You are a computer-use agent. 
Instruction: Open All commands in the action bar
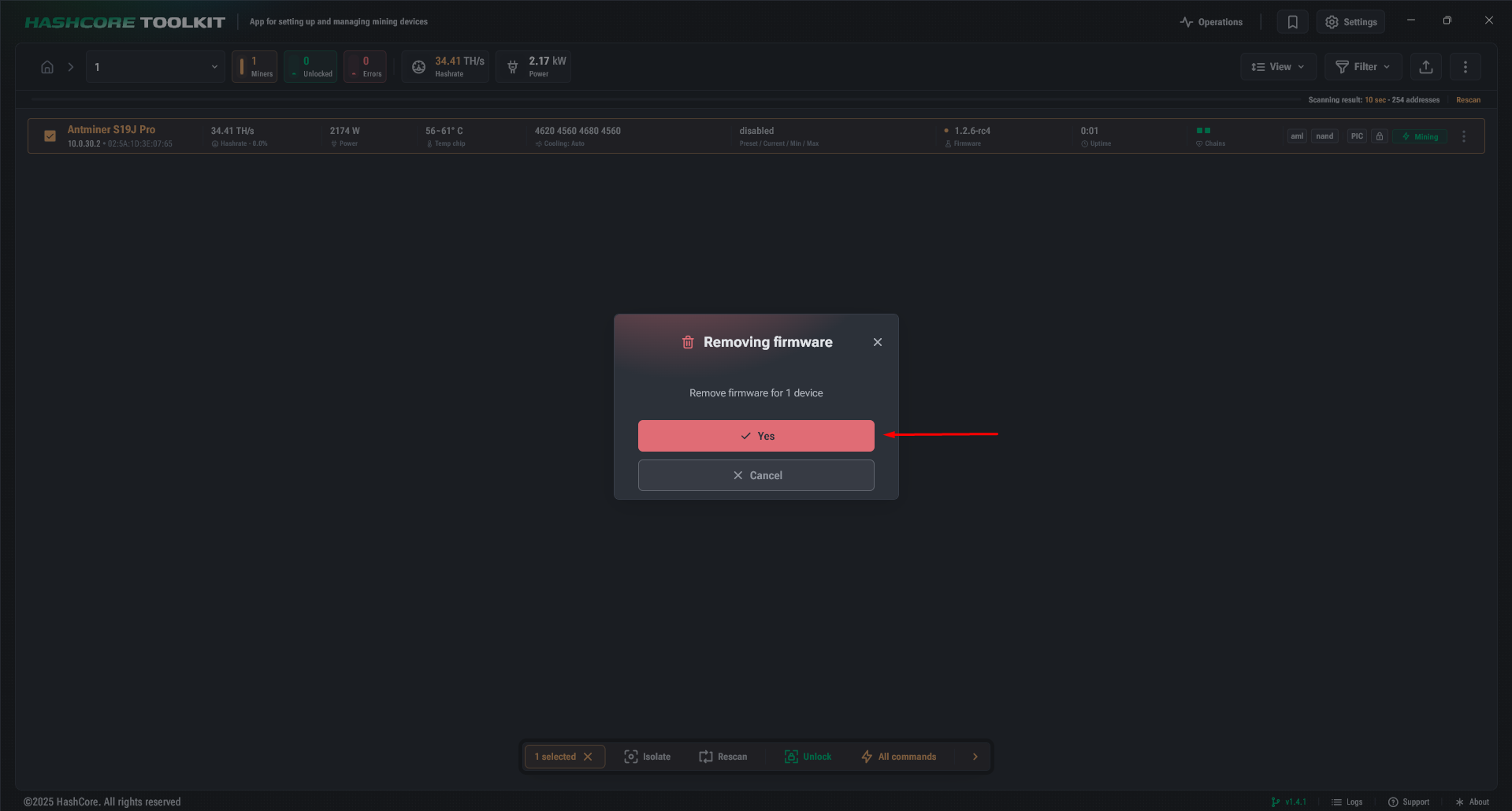point(899,757)
